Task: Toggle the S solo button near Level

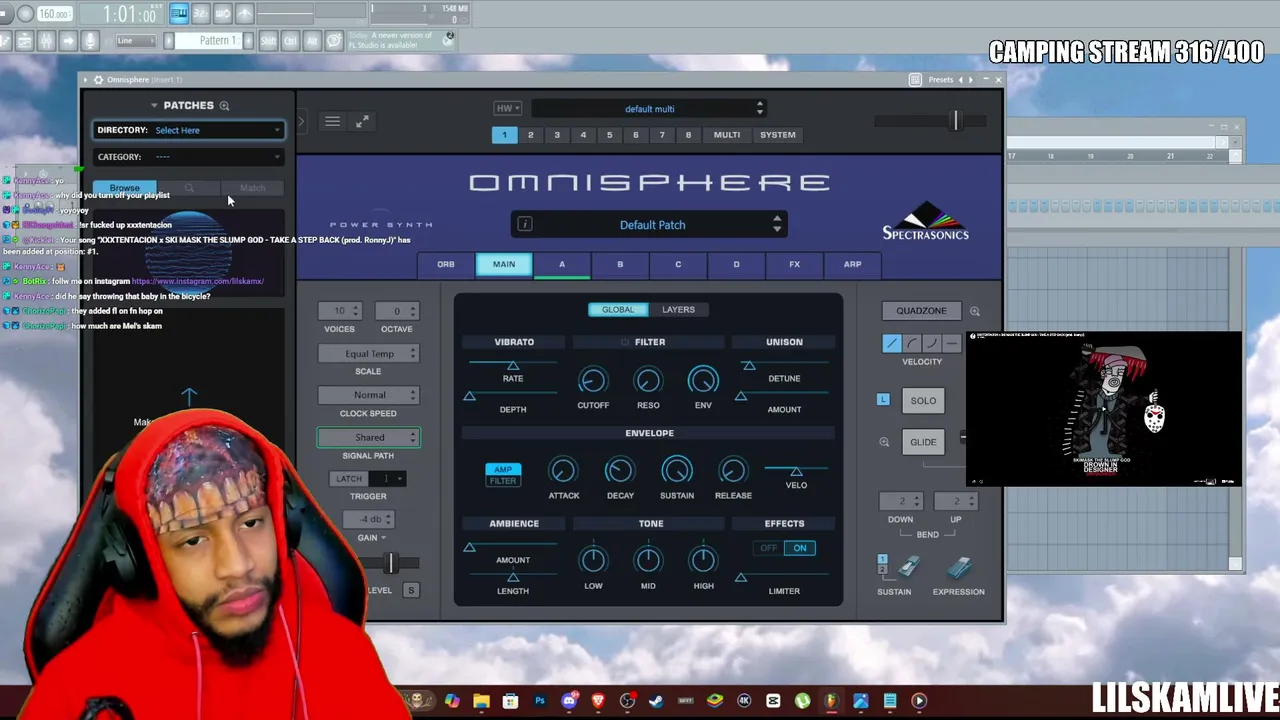Action: pos(410,590)
